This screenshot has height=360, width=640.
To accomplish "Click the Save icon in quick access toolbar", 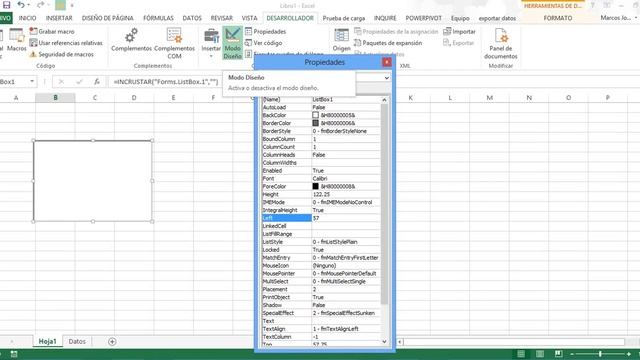I will [x=6, y=5].
